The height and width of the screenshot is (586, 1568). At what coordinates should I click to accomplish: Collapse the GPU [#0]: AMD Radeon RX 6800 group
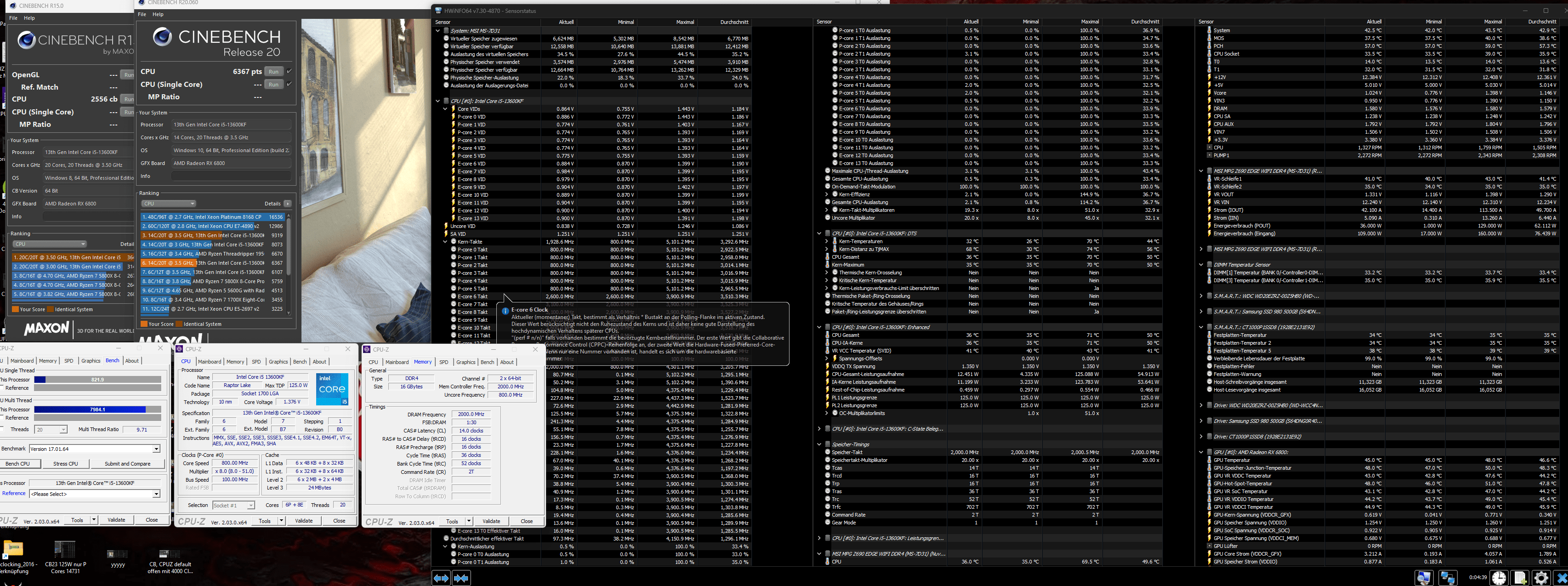(1201, 452)
